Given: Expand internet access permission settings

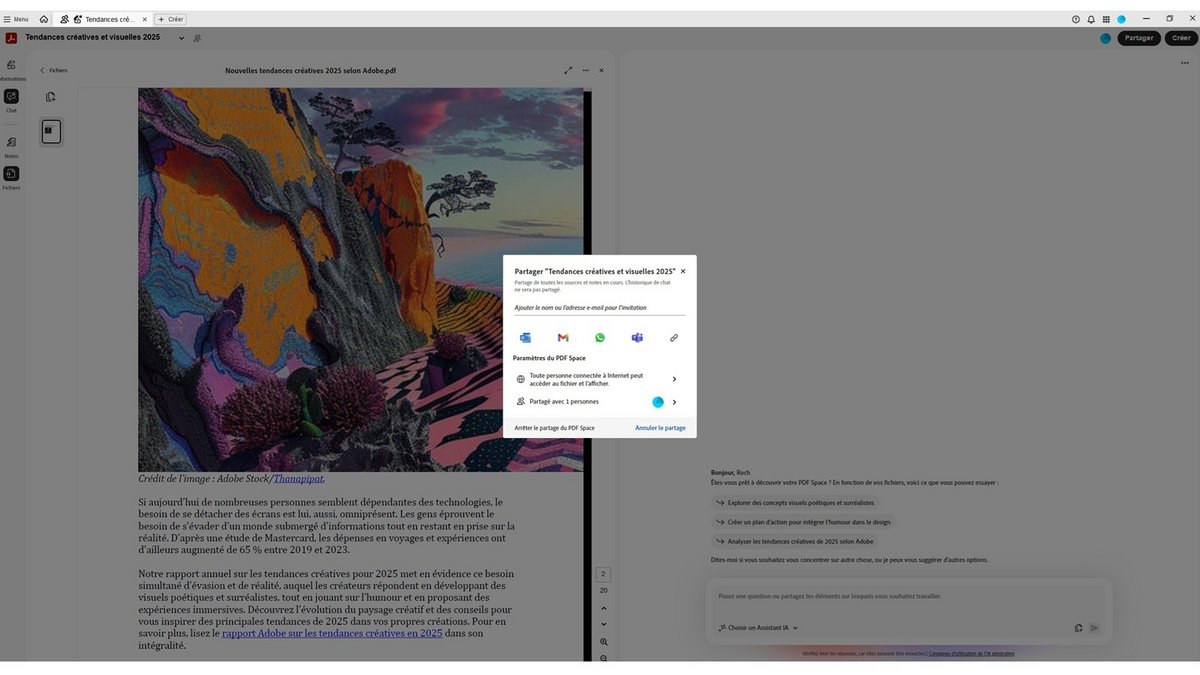Looking at the screenshot, I should [x=674, y=379].
